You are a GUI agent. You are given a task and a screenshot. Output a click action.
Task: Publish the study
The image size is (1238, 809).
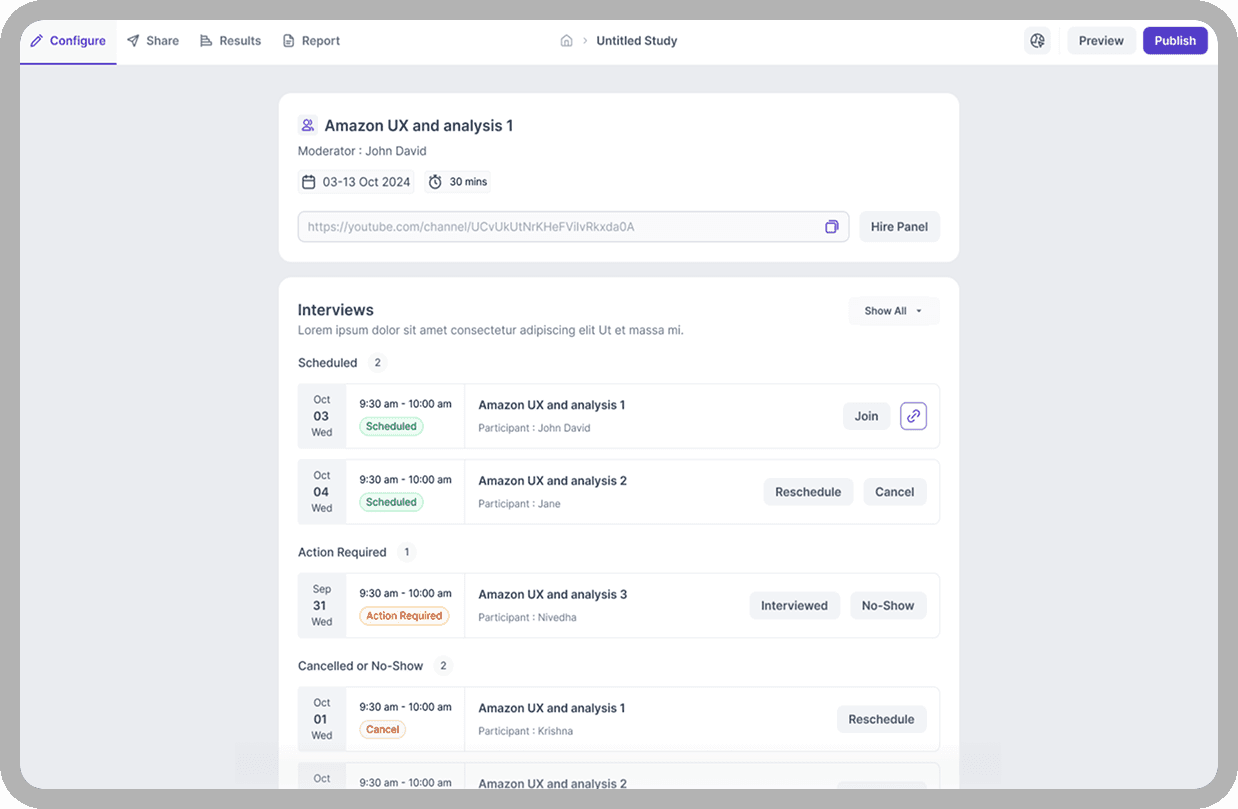[x=1175, y=41]
